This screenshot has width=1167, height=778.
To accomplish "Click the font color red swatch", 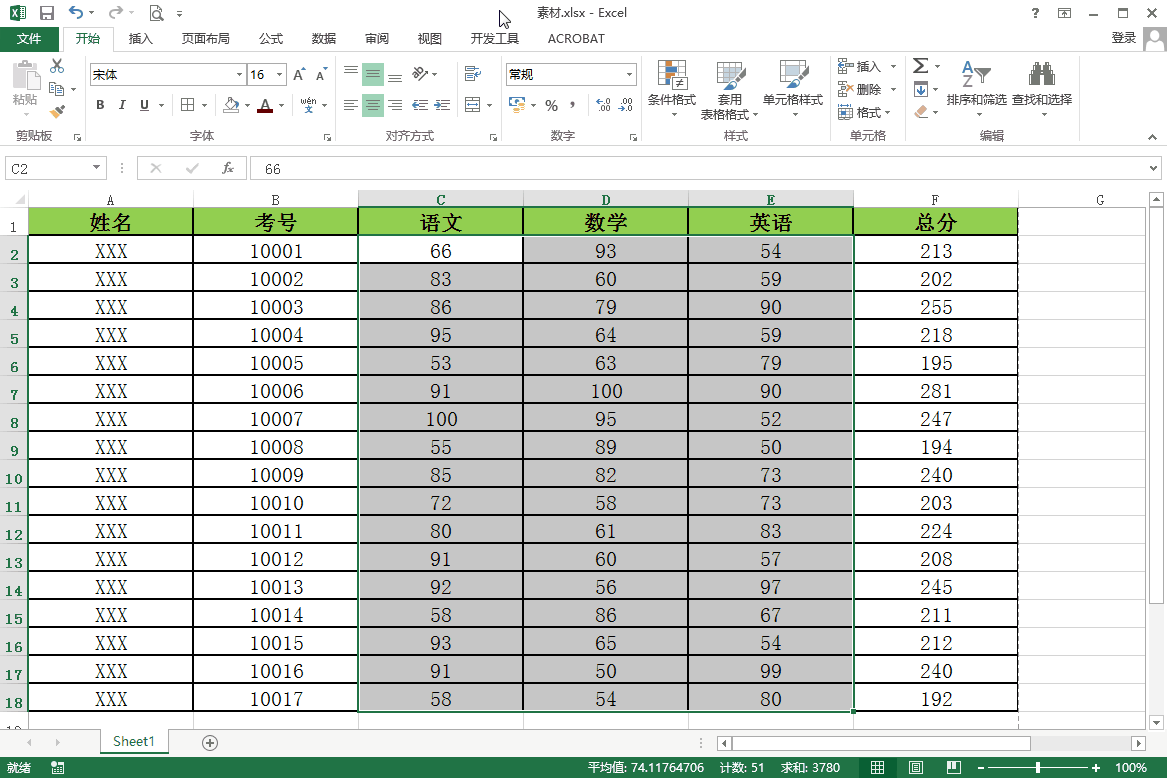I will pyautogui.click(x=264, y=105).
